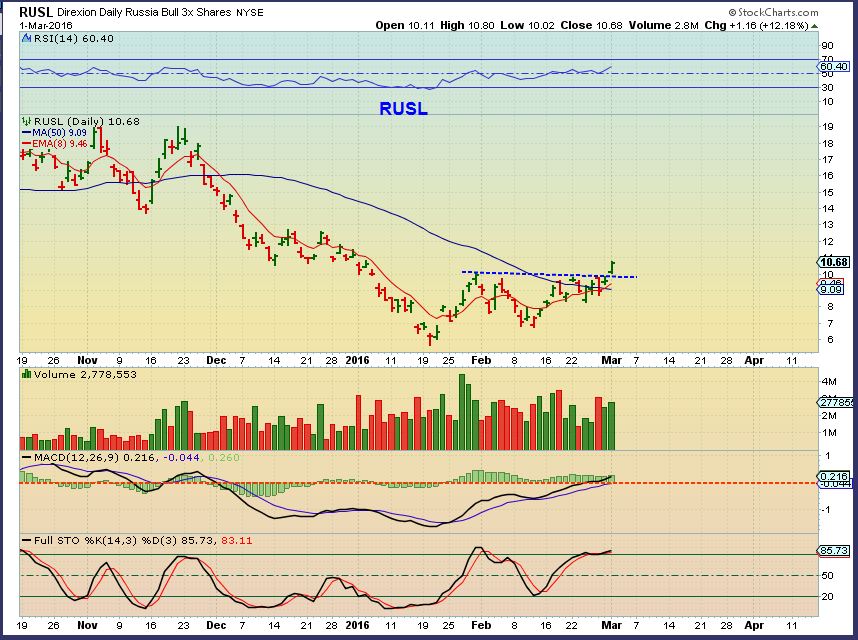Click the RSI panel icon beside RSI(14)

(x=26, y=38)
